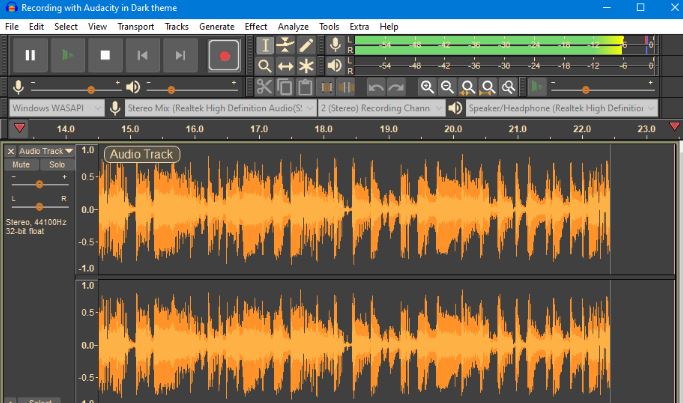Screen dimensions: 683x403
Task: Open the Help menu
Action: [389, 27]
